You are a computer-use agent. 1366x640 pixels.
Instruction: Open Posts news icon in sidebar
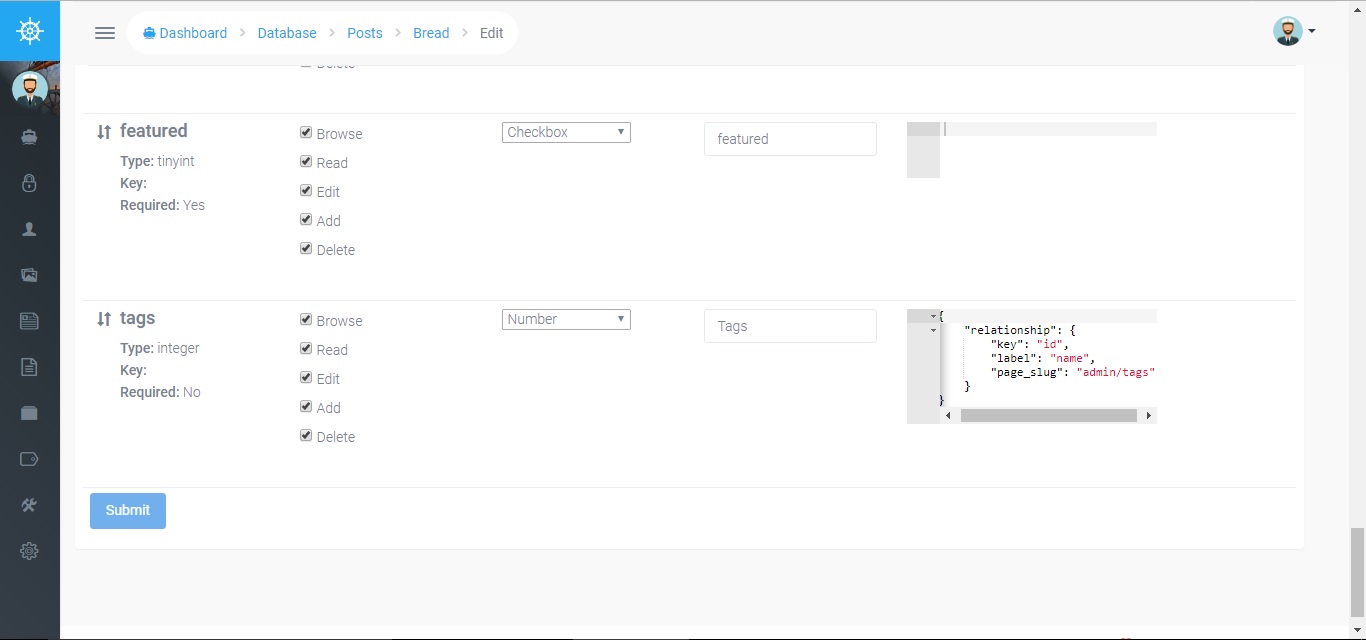29,321
